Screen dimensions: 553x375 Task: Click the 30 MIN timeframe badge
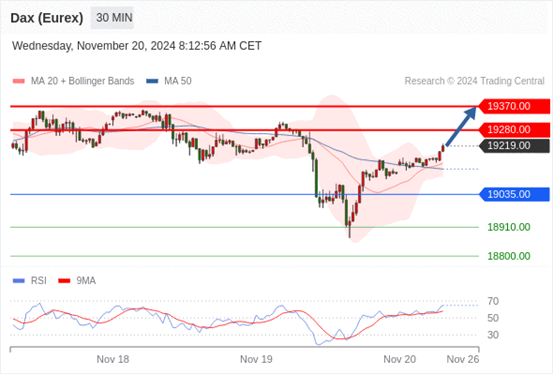click(x=112, y=18)
